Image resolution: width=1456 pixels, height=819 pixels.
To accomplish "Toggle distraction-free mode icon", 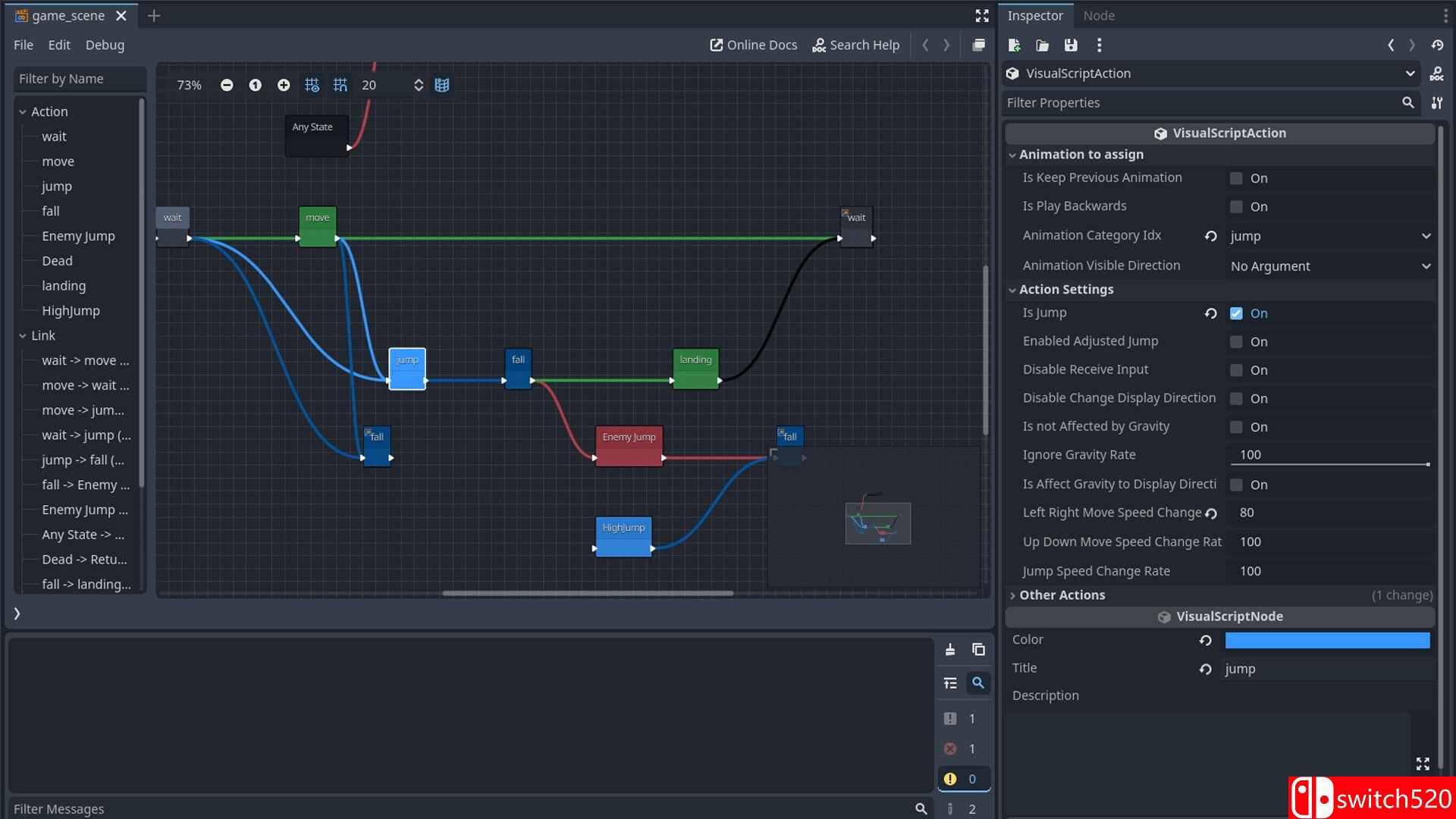I will [982, 16].
